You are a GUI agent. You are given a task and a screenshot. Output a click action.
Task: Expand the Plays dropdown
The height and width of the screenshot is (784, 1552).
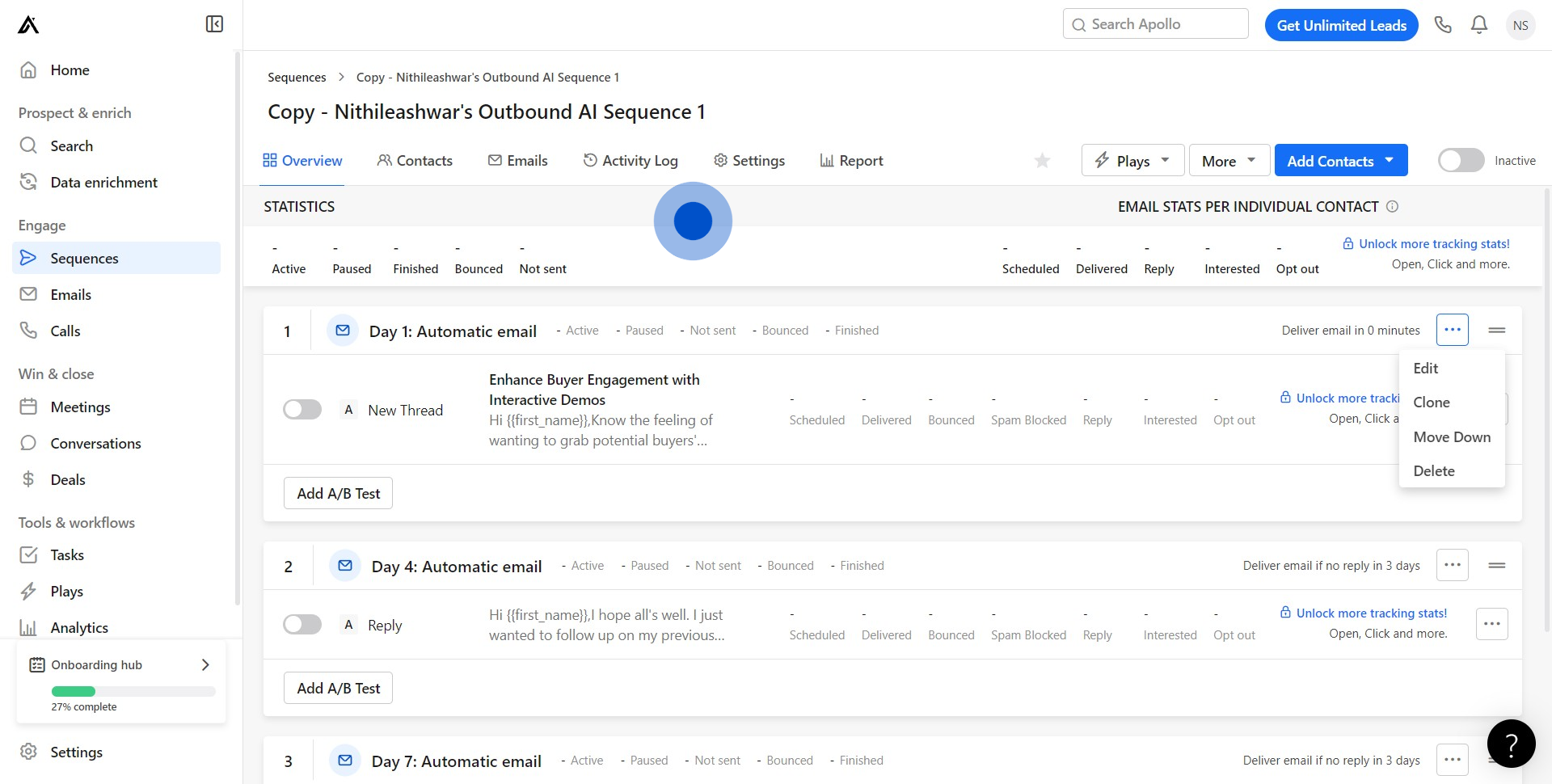pyautogui.click(x=1132, y=161)
